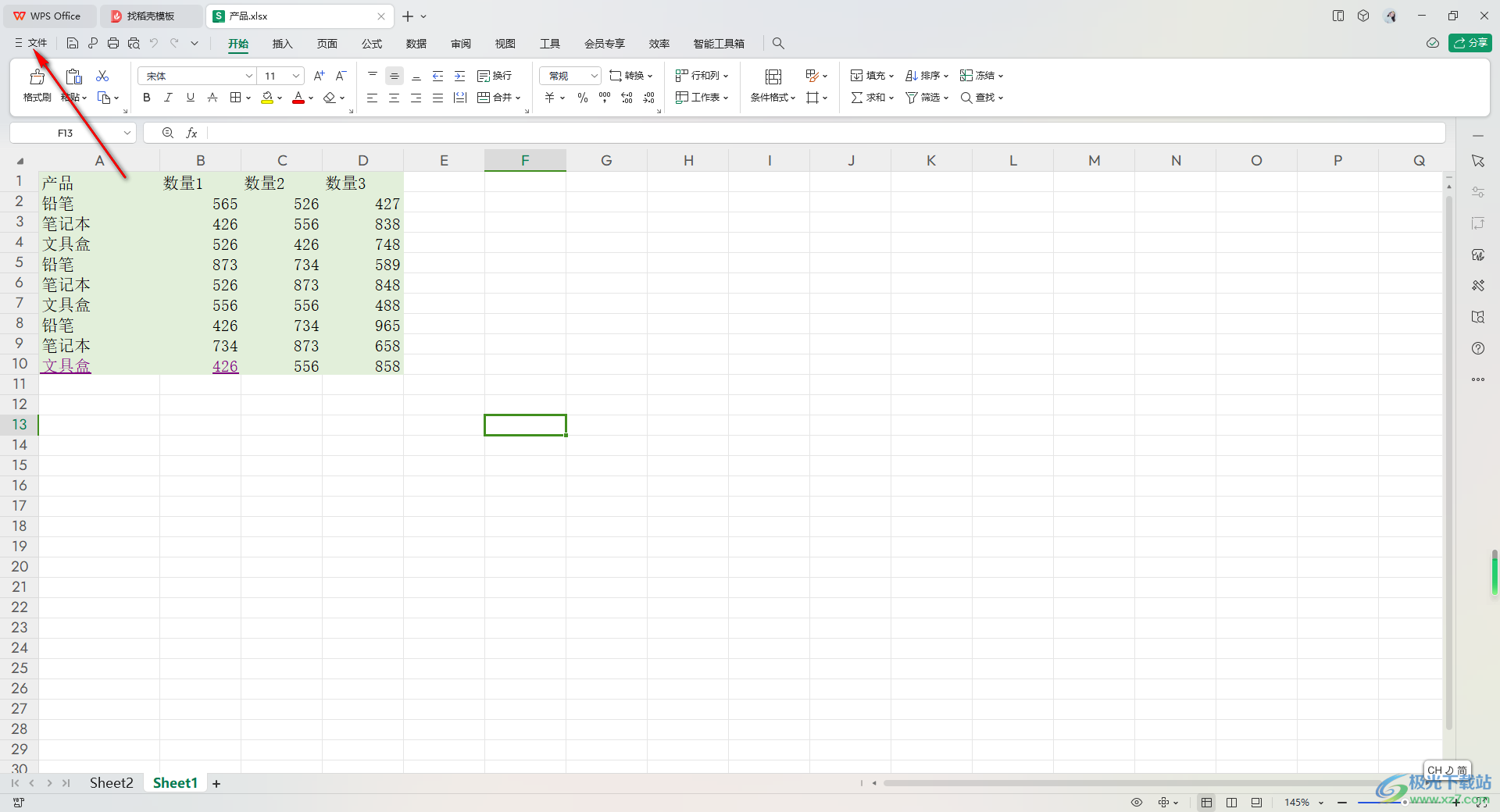This screenshot has width=1500, height=812.
Task: Click the search magnifier in menu bar
Action: pos(778,44)
